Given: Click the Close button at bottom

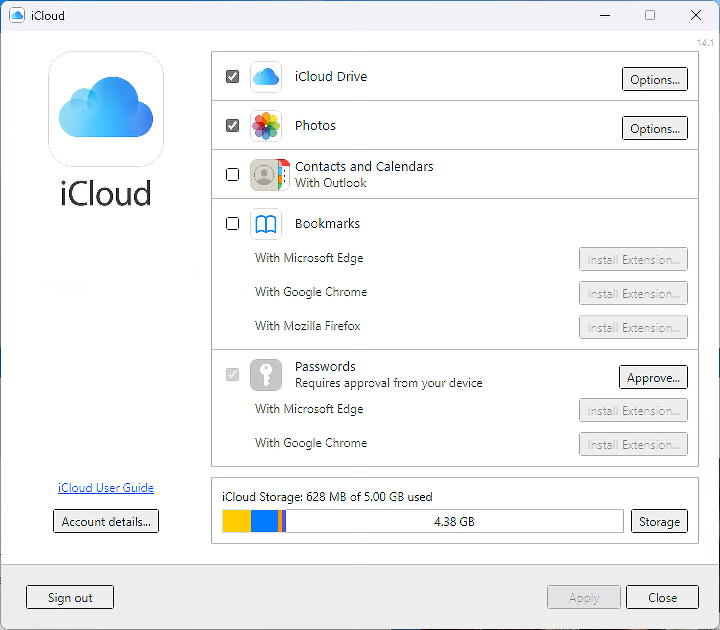Looking at the screenshot, I should 662,597.
